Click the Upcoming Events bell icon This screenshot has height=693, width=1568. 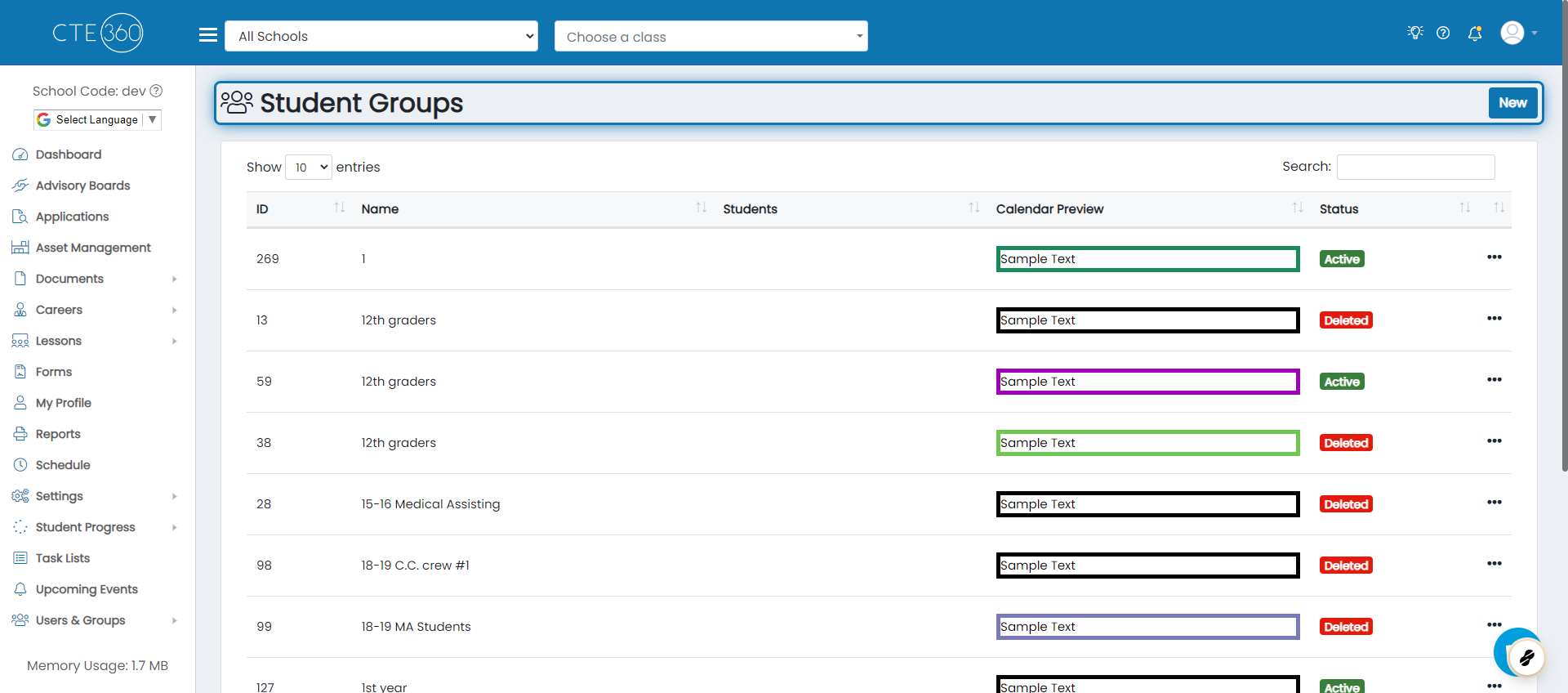click(20, 589)
